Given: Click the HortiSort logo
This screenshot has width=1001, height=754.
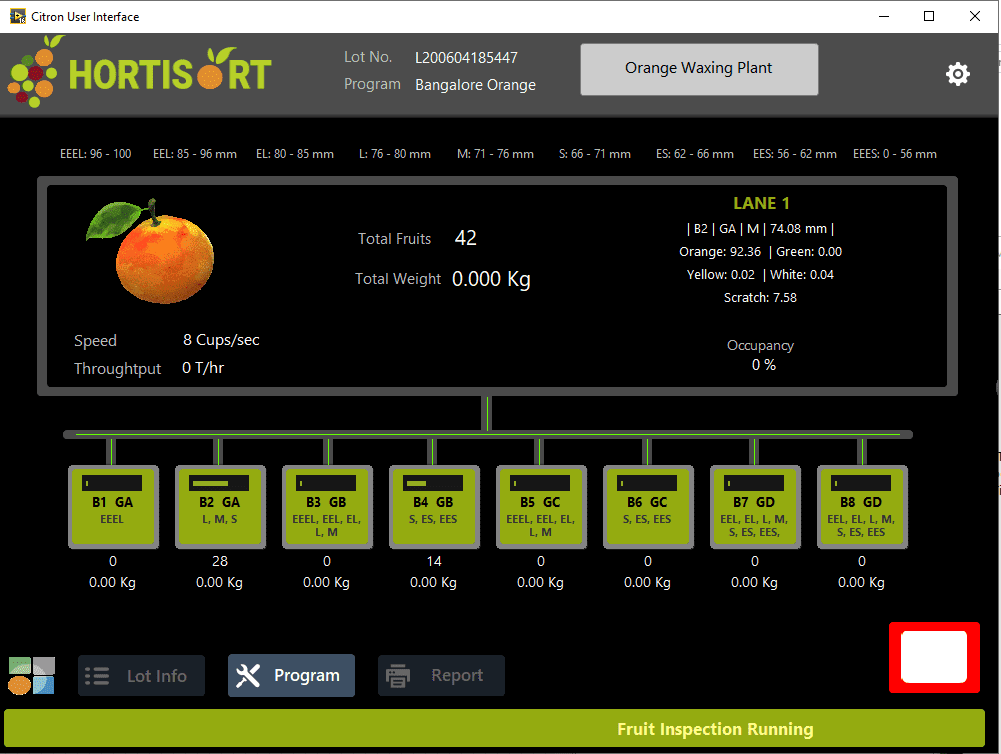Looking at the screenshot, I should [x=140, y=74].
